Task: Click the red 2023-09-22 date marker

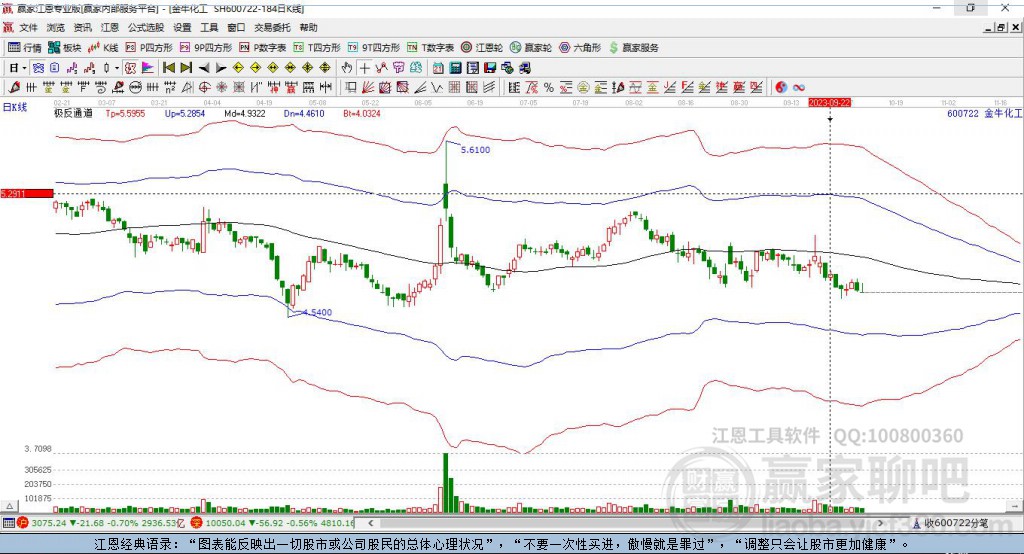Action: click(829, 103)
